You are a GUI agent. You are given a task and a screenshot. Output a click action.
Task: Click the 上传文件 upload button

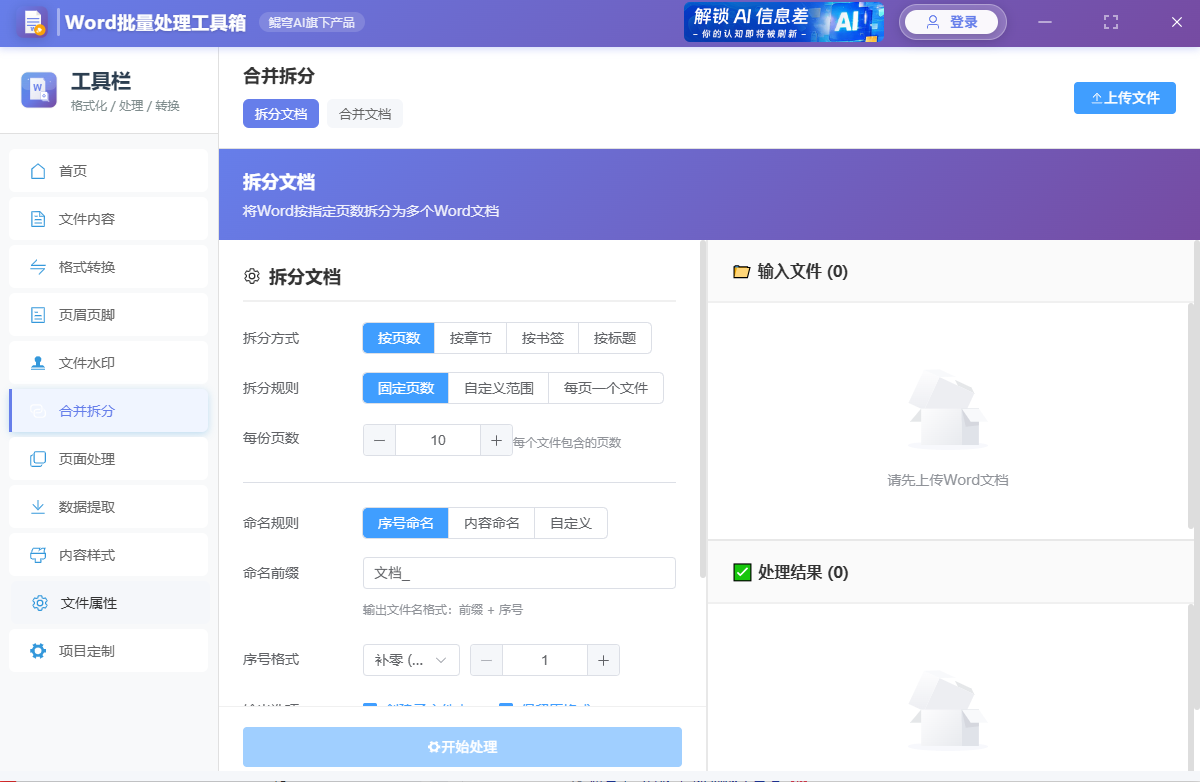[1124, 98]
